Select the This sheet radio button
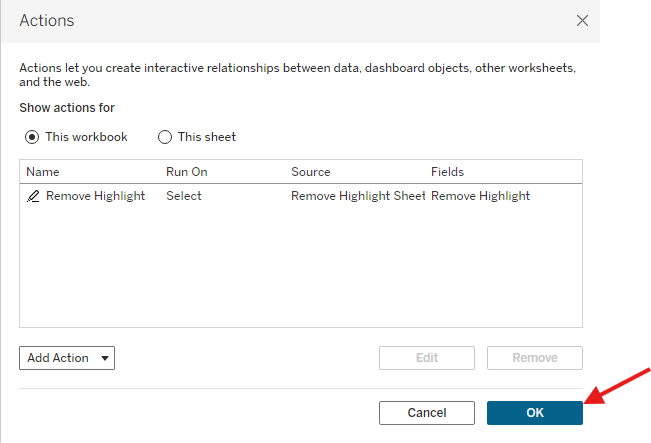The height and width of the screenshot is (443, 651). coord(165,137)
